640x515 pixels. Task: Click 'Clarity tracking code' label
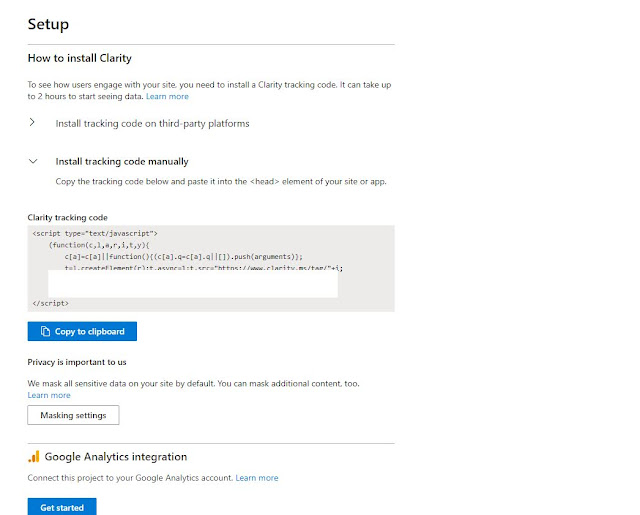coord(68,218)
